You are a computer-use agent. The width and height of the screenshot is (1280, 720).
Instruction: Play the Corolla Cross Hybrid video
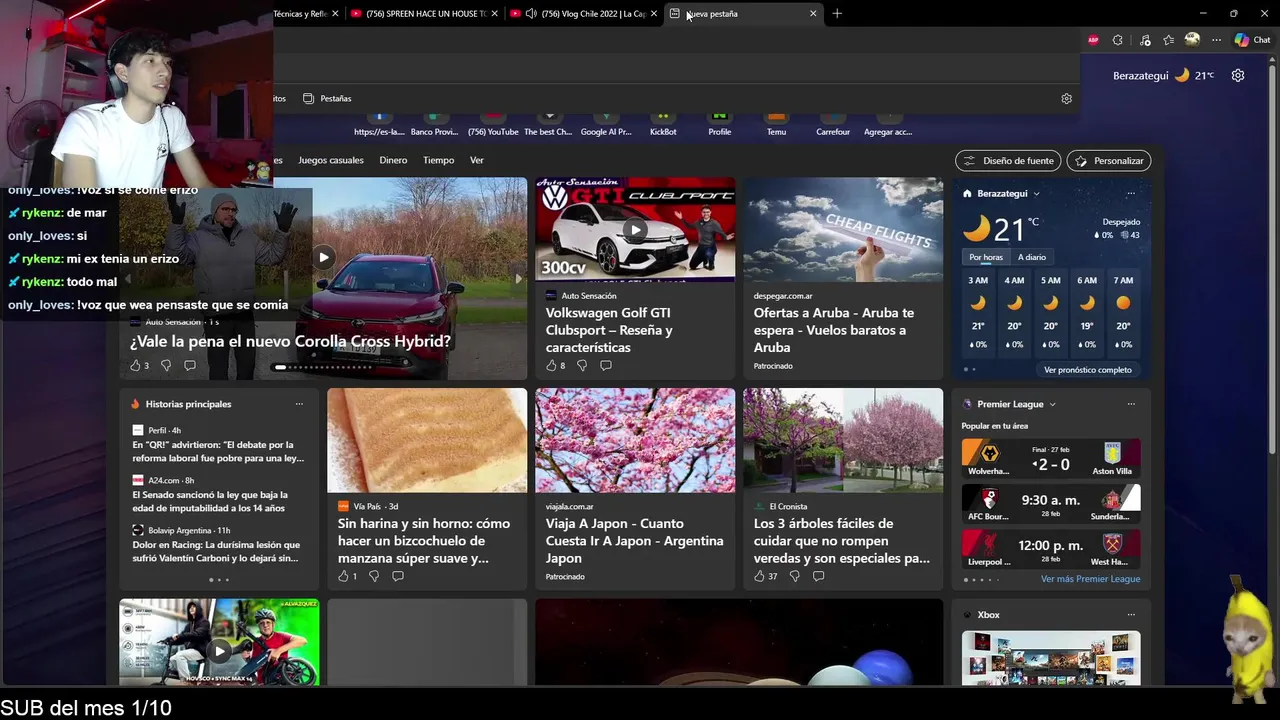(x=323, y=257)
